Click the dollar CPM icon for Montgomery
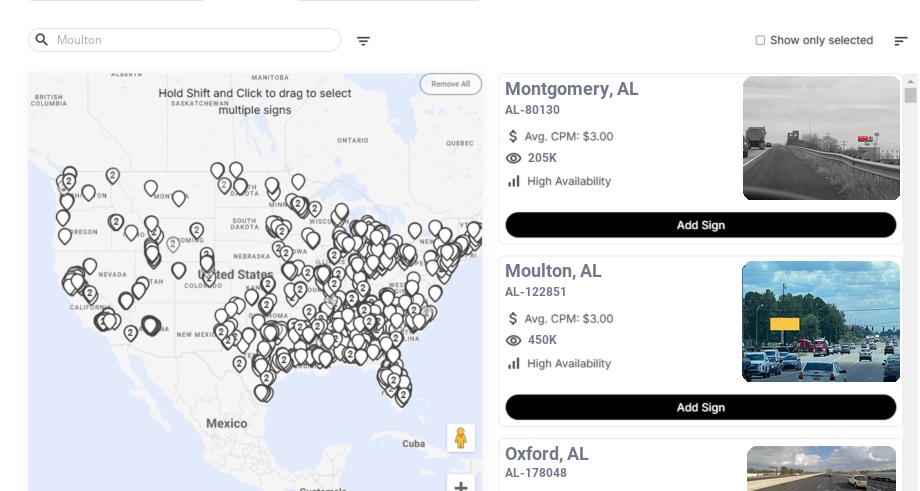Image resolution: width=920 pixels, height=491 pixels. [x=514, y=136]
